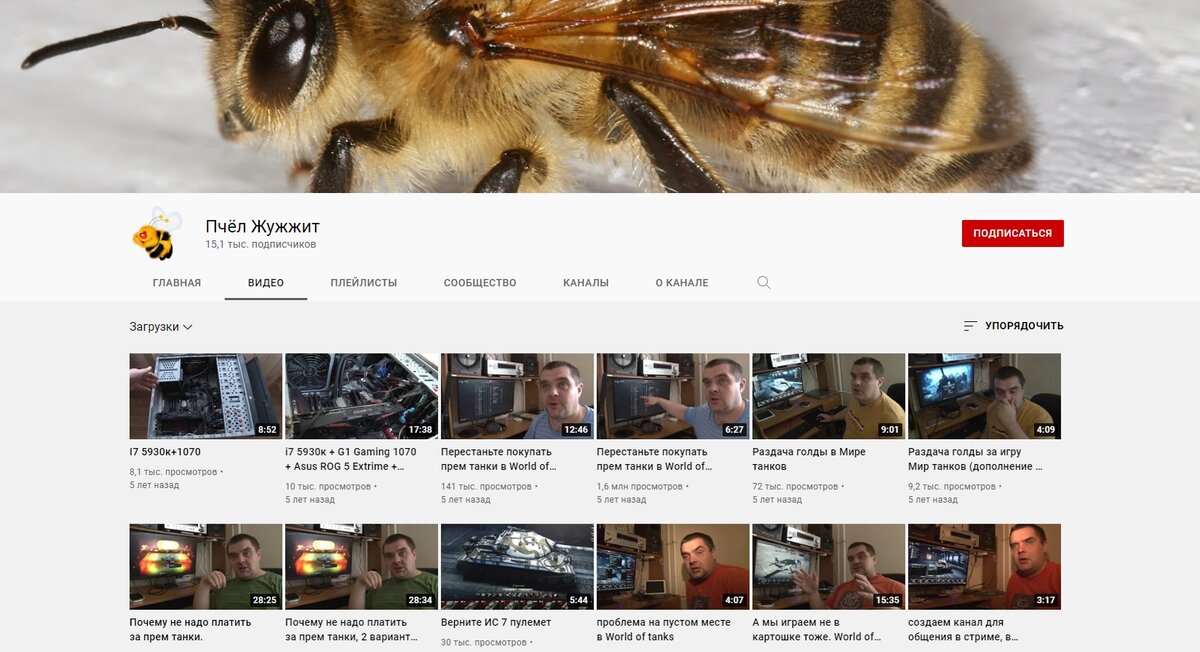Click the Раздача голды в Мире танков thumbnail
The image size is (1200, 652).
[x=828, y=394]
